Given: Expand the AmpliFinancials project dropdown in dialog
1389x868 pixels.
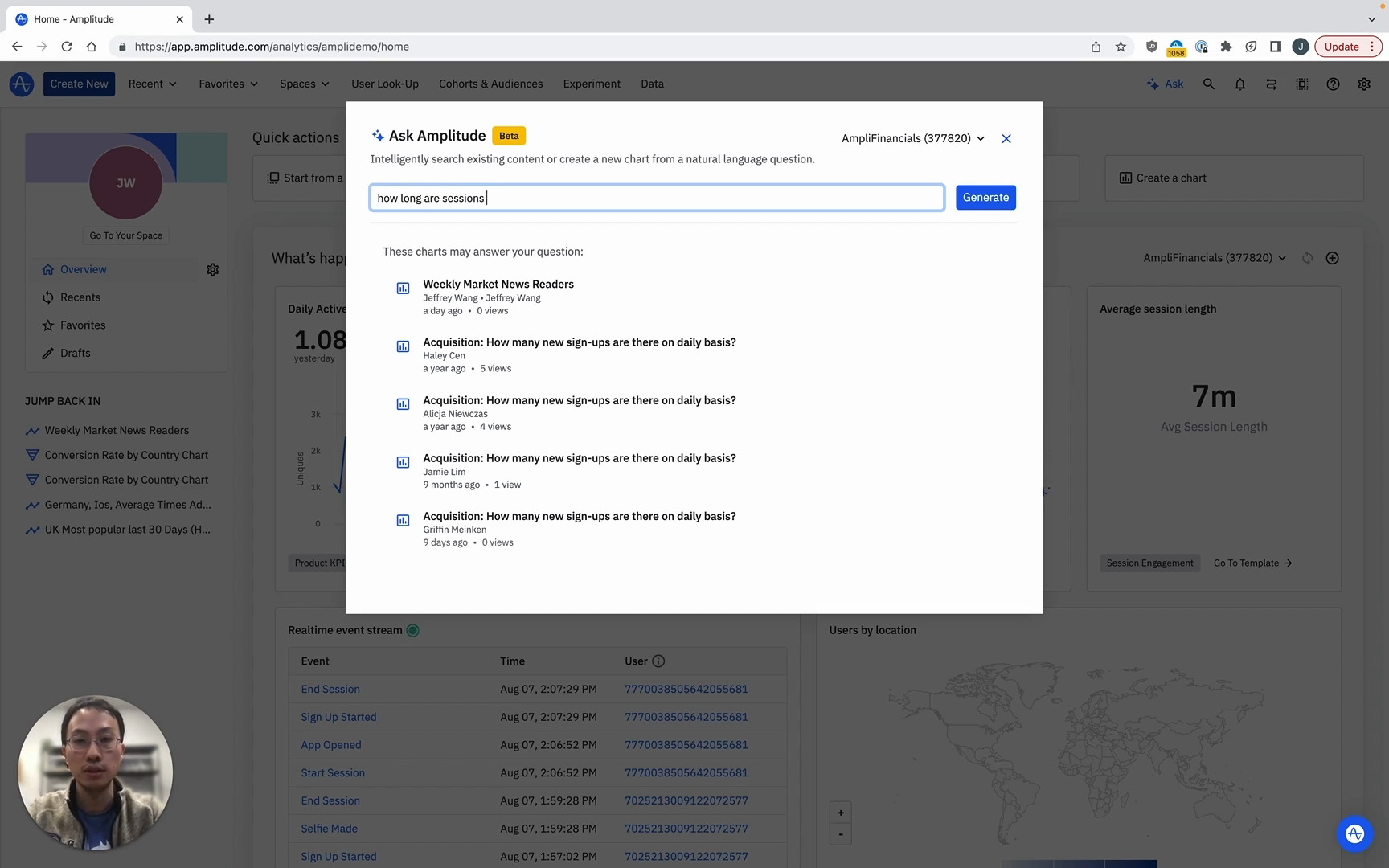Looking at the screenshot, I should click(912, 138).
